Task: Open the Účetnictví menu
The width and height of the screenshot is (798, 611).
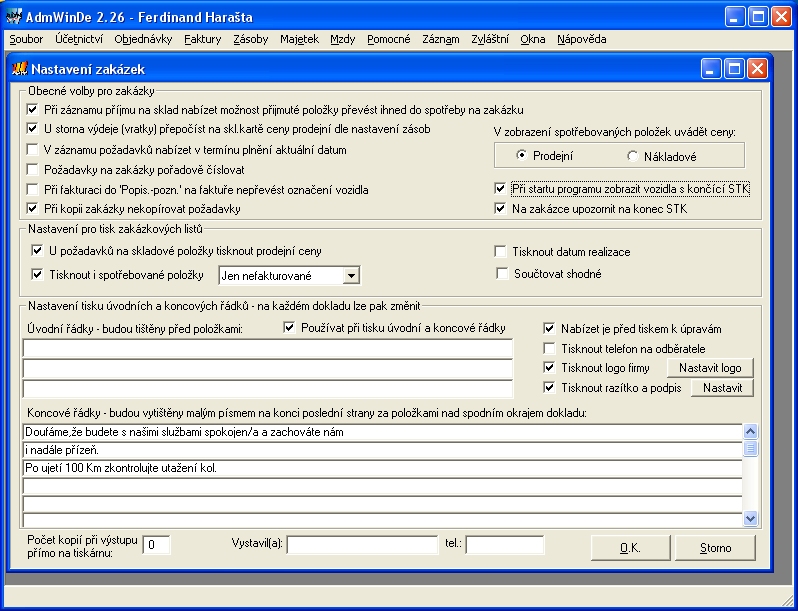Action: 79,39
